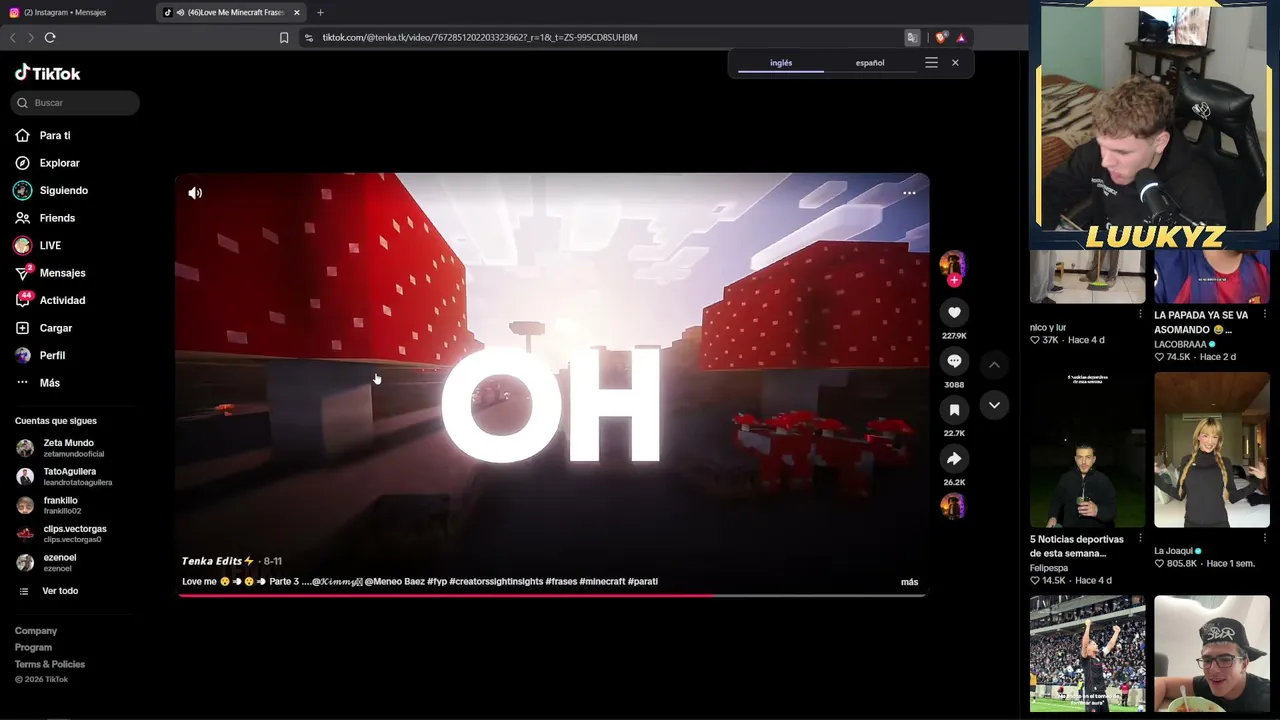Screen dimensions: 1280x720
Task: Open the video three-dots options menu
Action: [909, 193]
